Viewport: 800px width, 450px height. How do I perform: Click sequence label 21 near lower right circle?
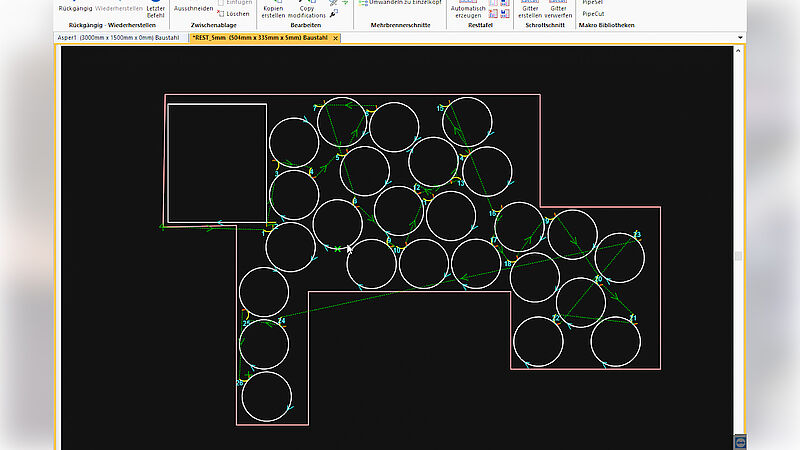[633, 318]
